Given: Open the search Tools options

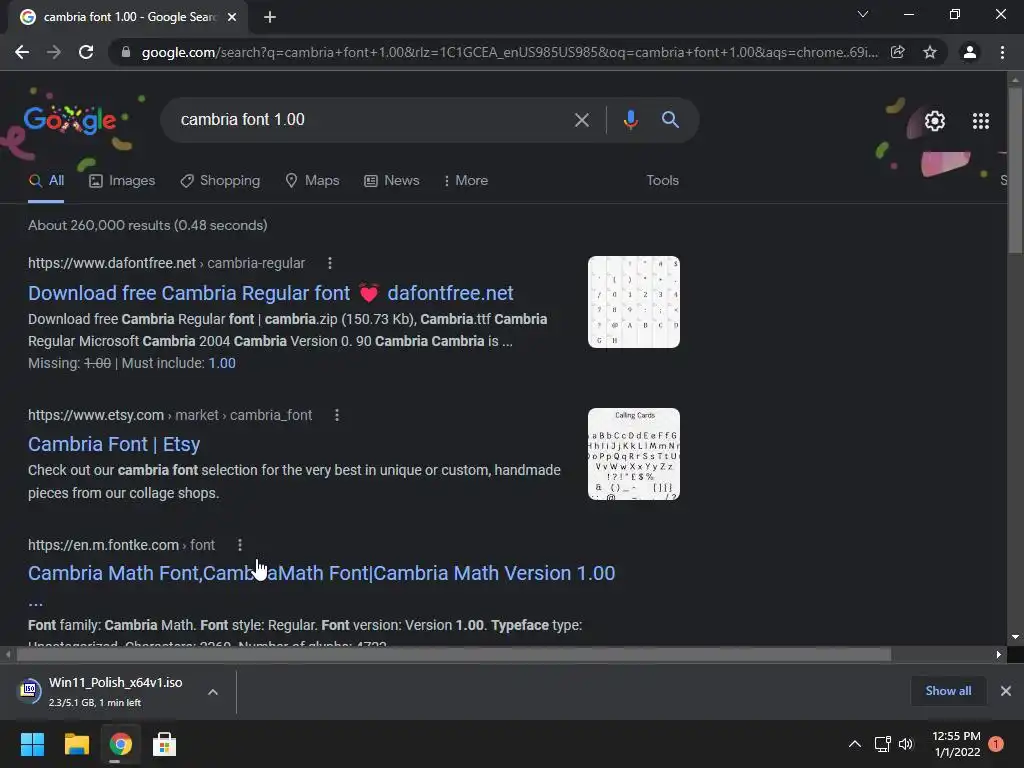Looking at the screenshot, I should coord(662,180).
